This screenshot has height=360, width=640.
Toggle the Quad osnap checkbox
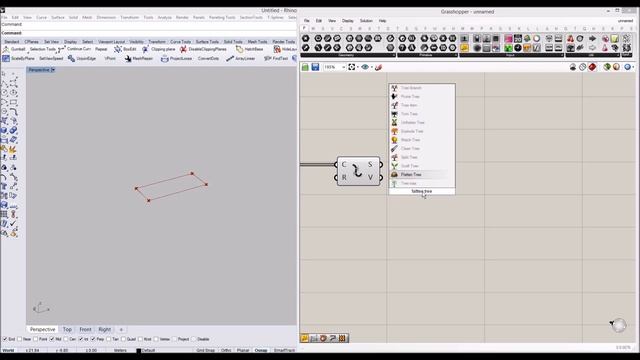point(123,339)
